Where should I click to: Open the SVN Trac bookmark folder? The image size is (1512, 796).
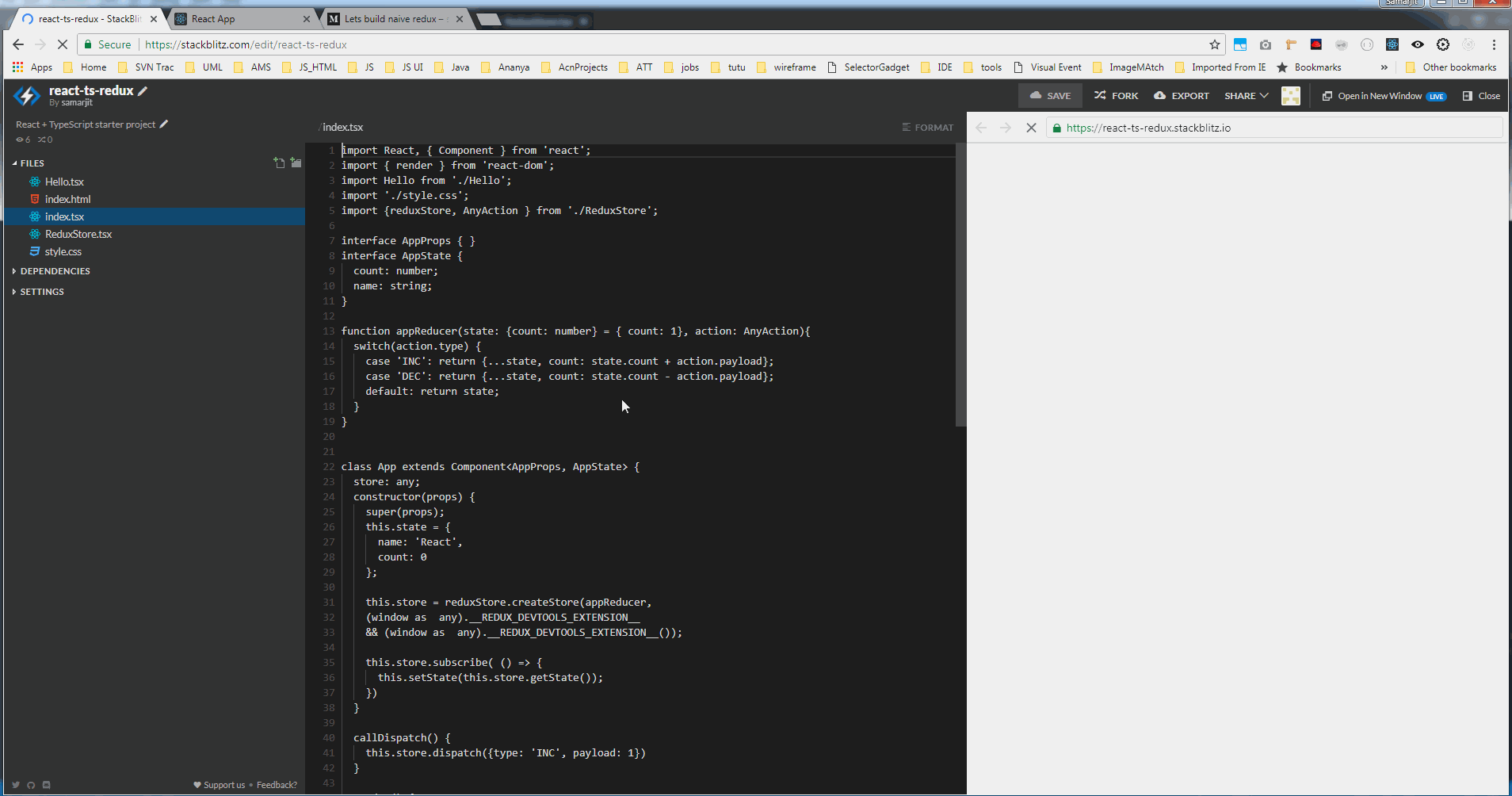(x=146, y=67)
